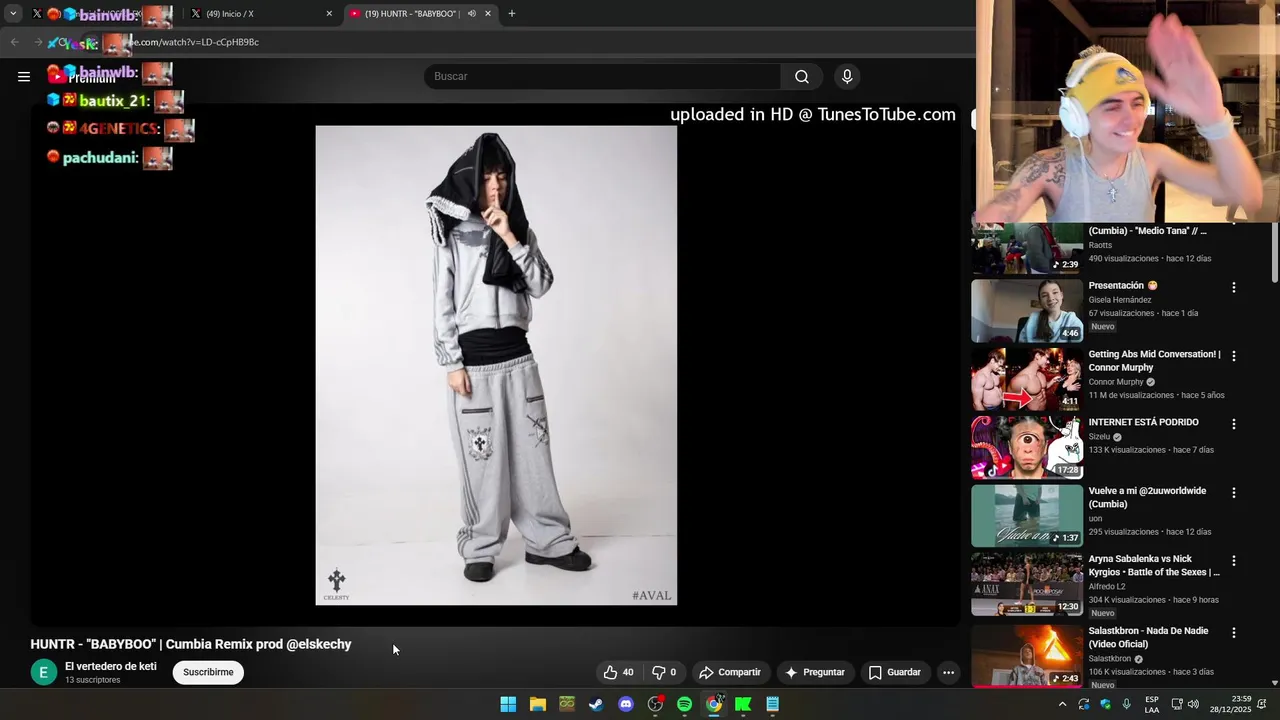Subscribe using the Suscribirme button

pyautogui.click(x=208, y=672)
